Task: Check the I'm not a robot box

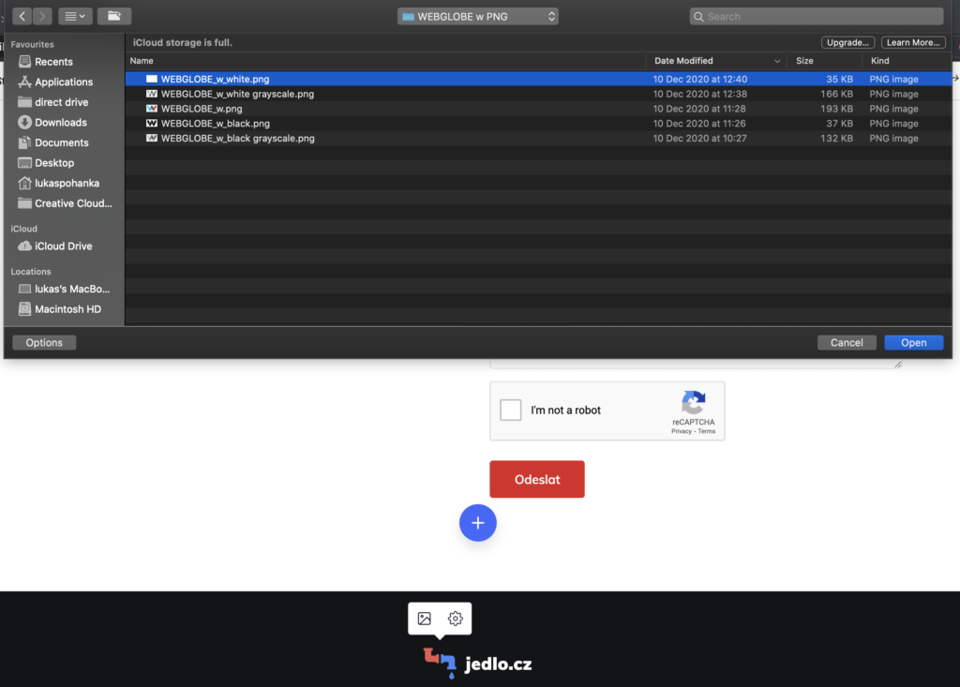Action: (x=511, y=410)
